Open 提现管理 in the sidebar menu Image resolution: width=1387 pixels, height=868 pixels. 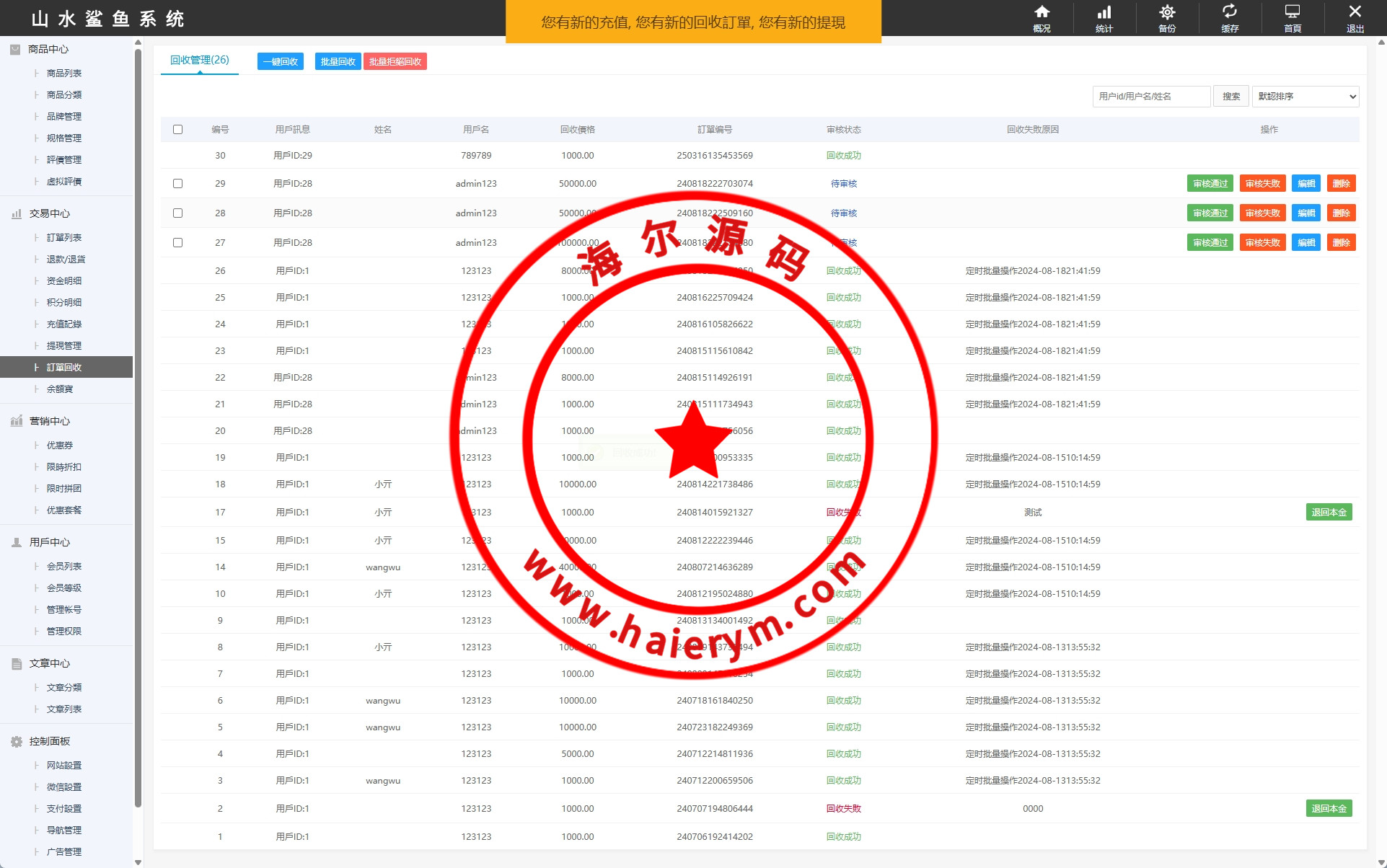(64, 346)
